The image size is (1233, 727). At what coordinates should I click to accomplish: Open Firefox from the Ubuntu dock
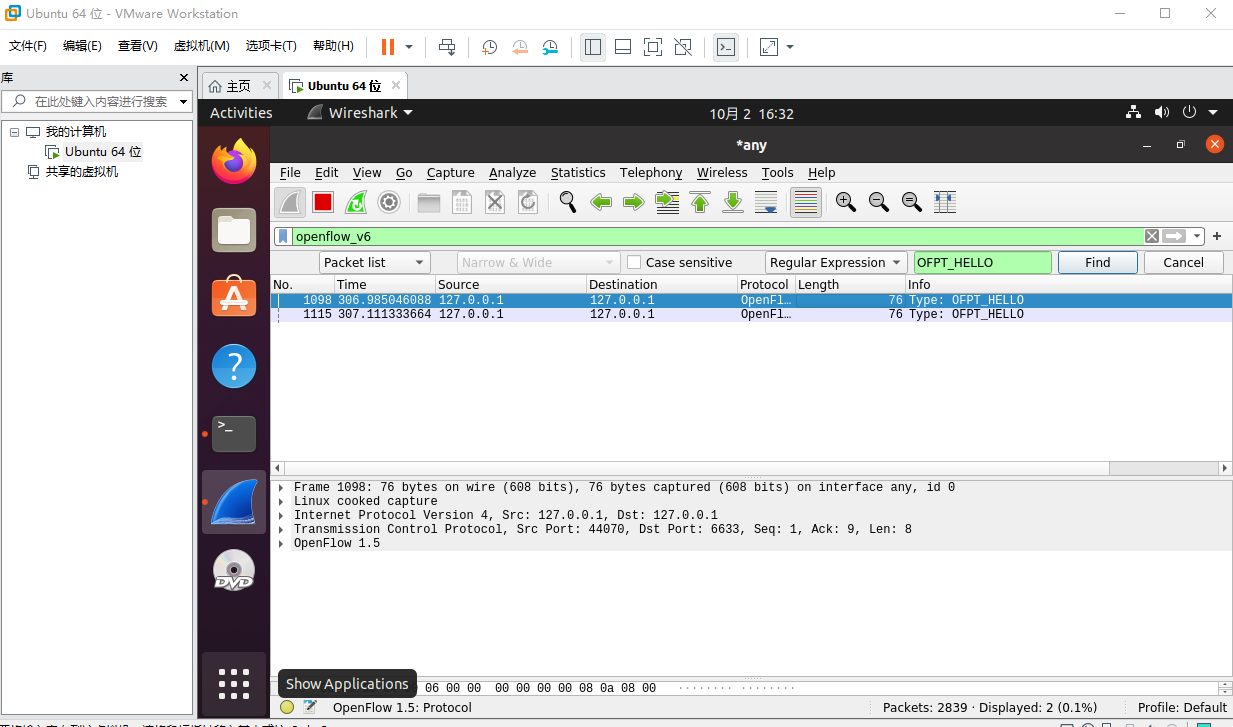[234, 161]
